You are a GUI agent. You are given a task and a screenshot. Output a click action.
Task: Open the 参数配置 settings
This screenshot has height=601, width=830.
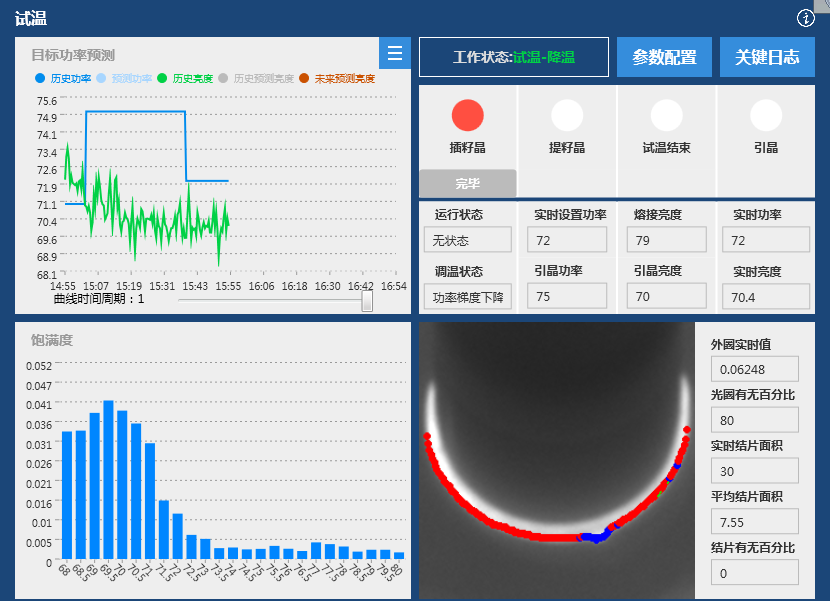[x=664, y=57]
